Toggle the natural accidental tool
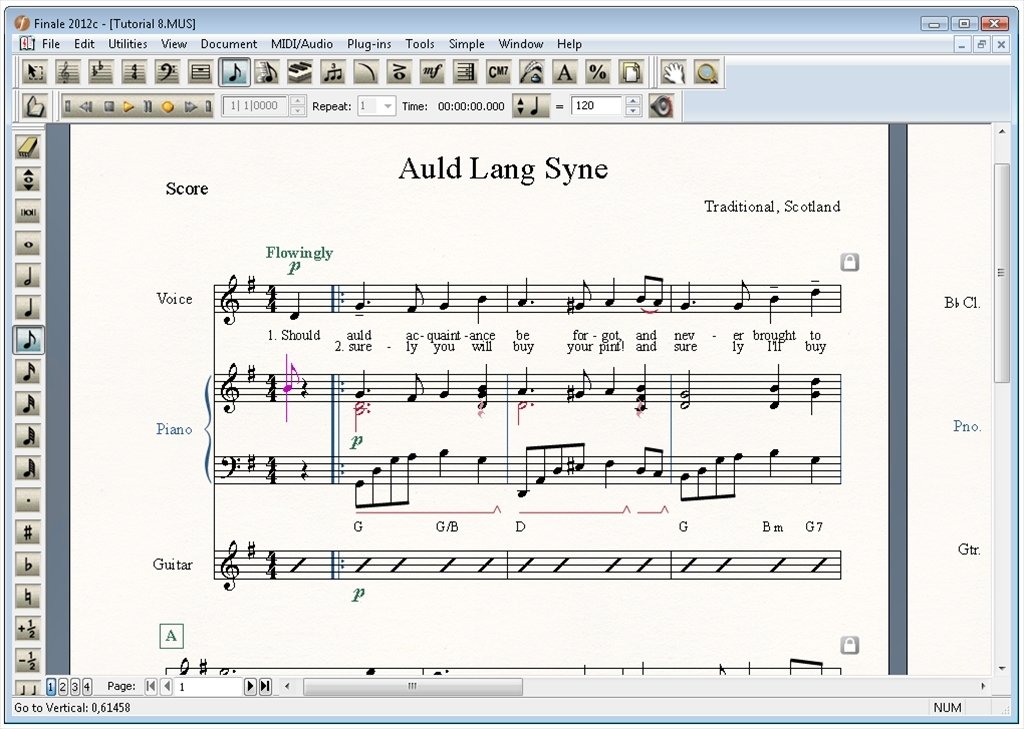This screenshot has width=1024, height=729. 28,596
